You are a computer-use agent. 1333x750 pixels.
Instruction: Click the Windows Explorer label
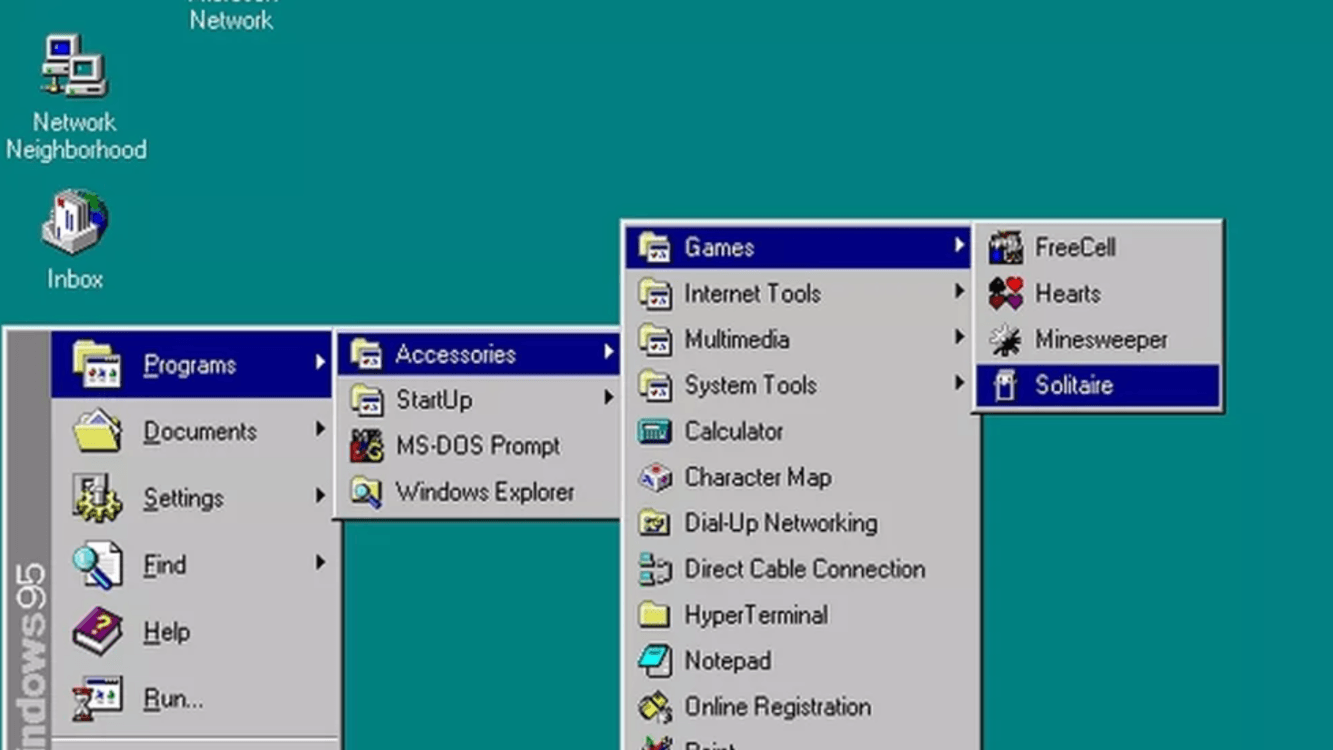pyautogui.click(x=485, y=492)
